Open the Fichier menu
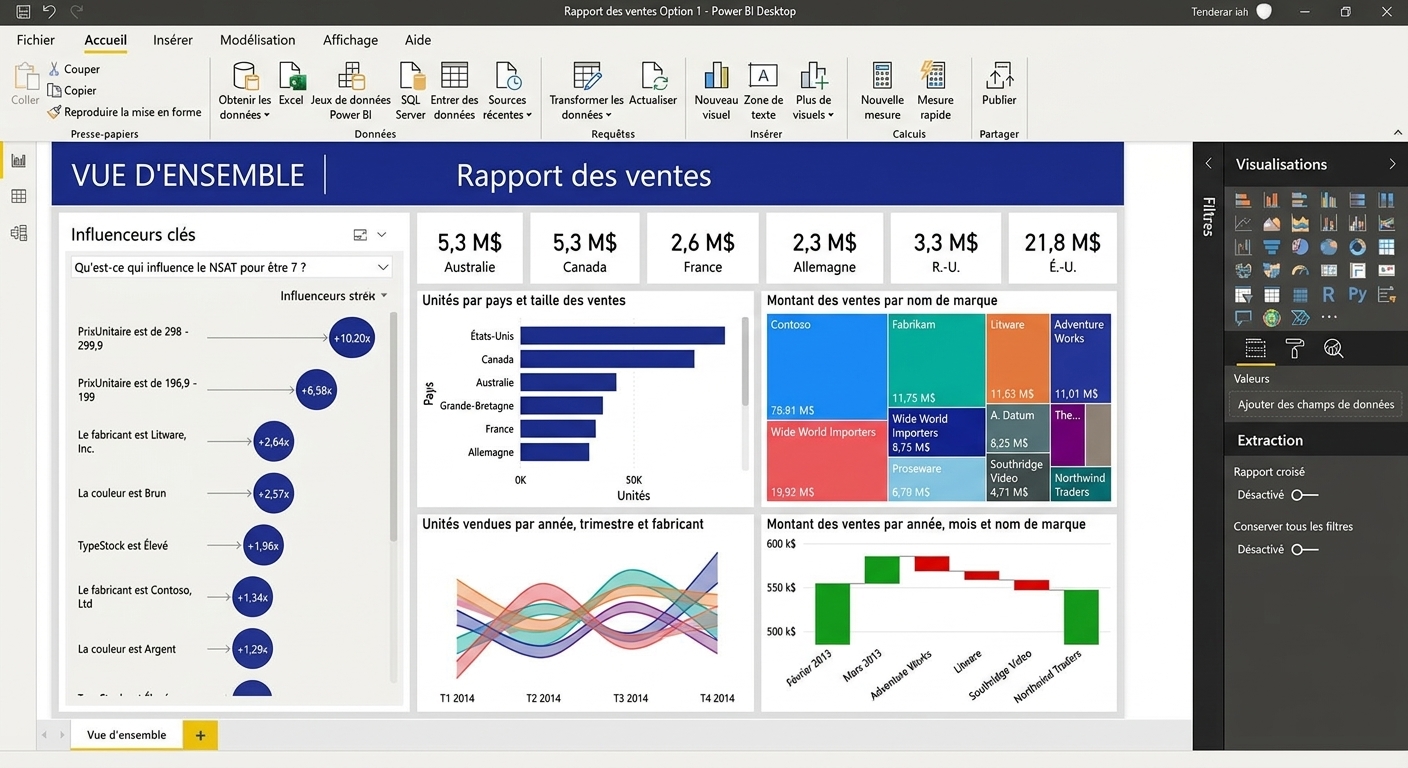This screenshot has height=768, width=1408. click(36, 40)
